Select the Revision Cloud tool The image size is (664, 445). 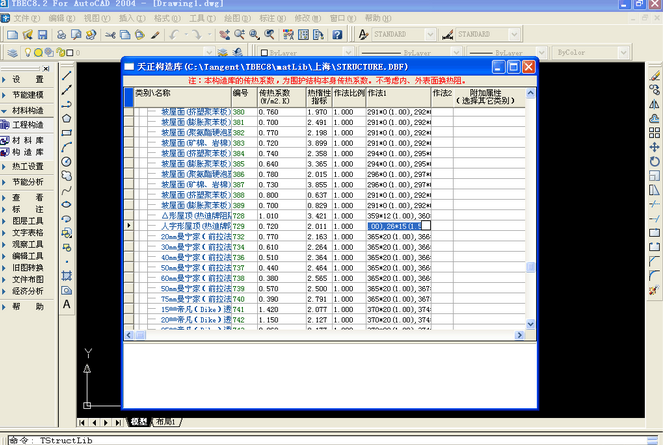click(x=67, y=176)
